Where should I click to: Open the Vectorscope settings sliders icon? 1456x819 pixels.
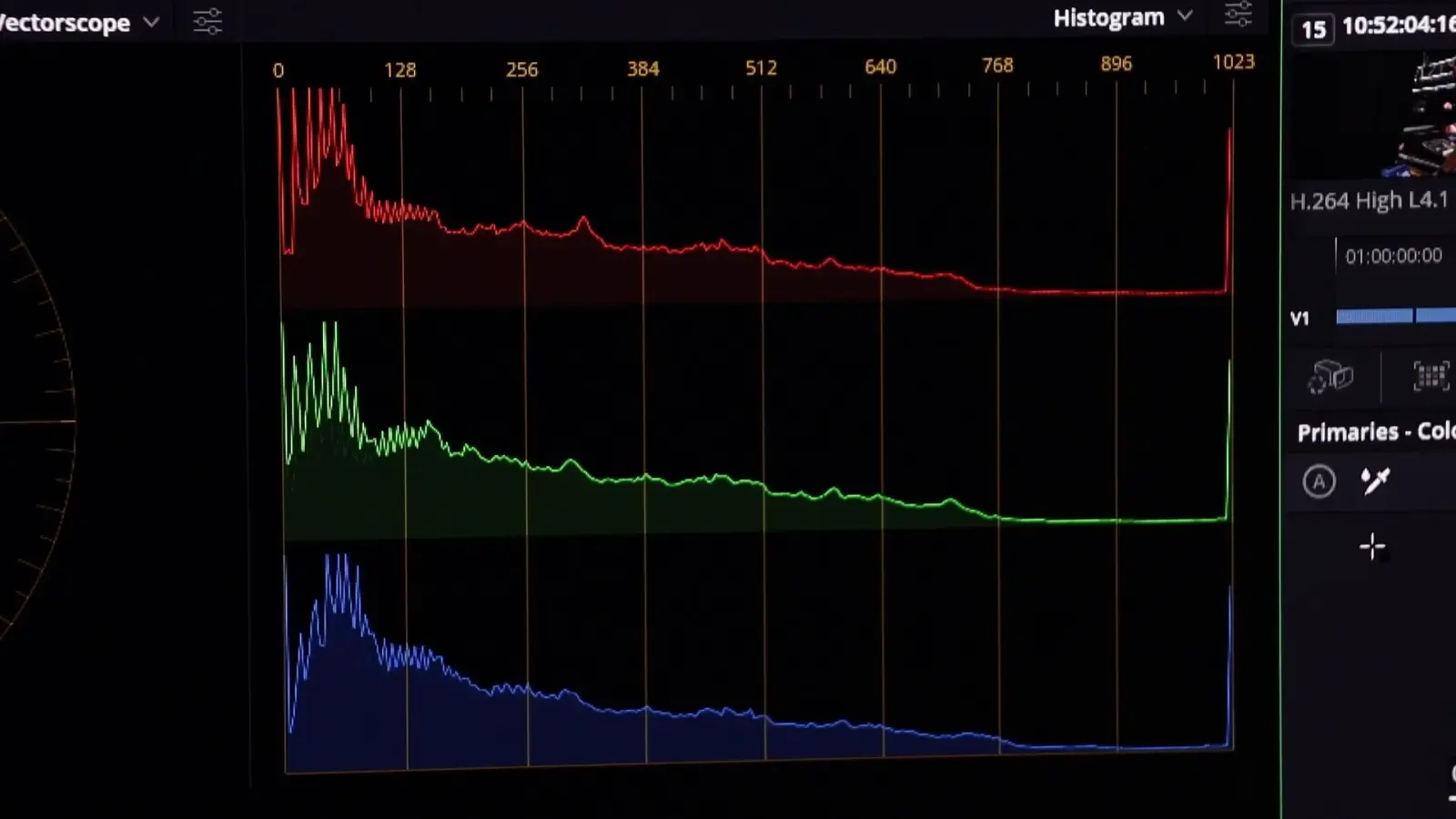(x=207, y=21)
